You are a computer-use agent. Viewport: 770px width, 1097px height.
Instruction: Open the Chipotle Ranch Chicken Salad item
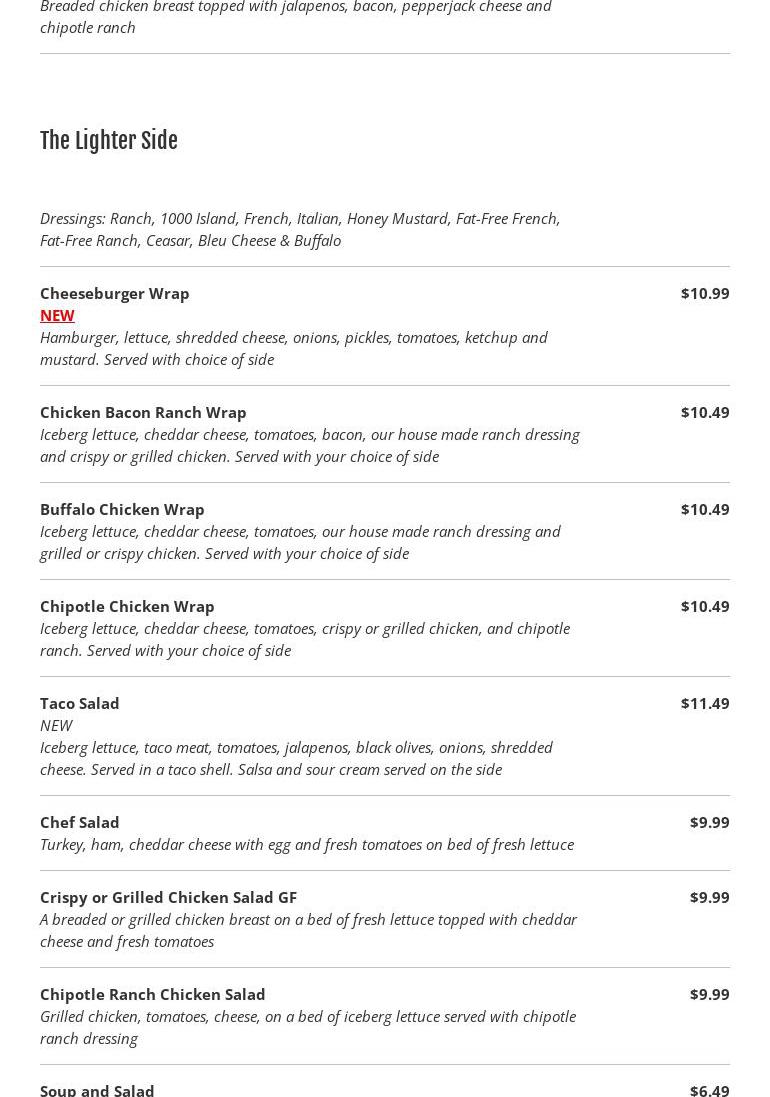point(153,994)
